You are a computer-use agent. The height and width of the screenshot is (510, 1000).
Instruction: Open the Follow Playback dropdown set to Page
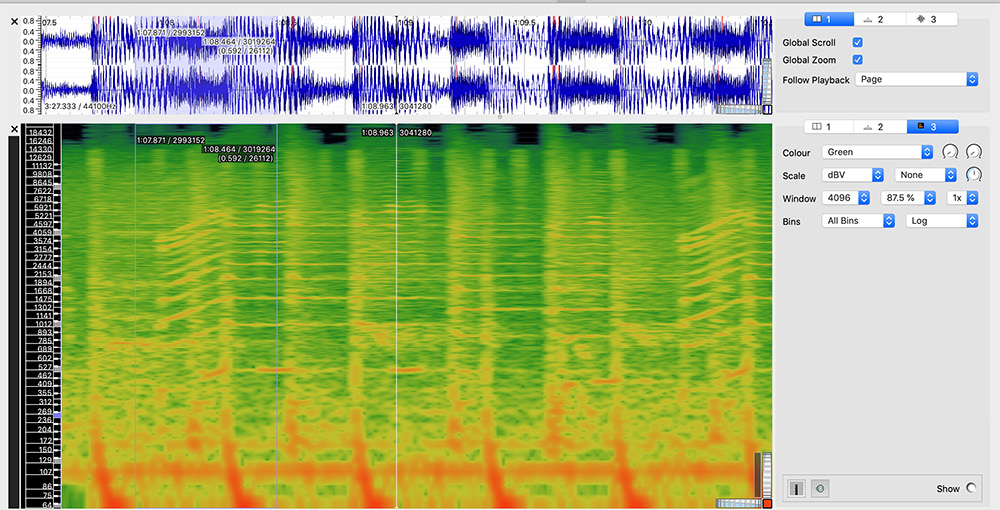click(916, 79)
